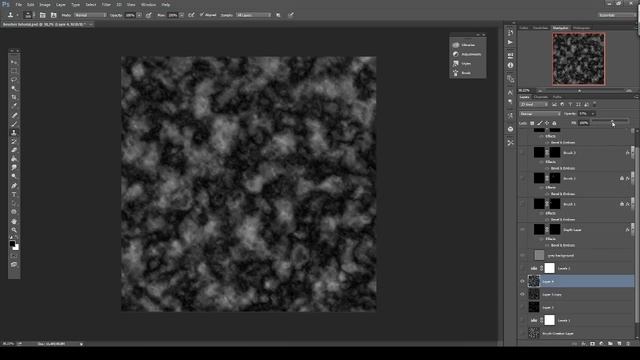Open the Filter menu
This screenshot has width=640, height=360.
pyautogui.click(x=106, y=4)
